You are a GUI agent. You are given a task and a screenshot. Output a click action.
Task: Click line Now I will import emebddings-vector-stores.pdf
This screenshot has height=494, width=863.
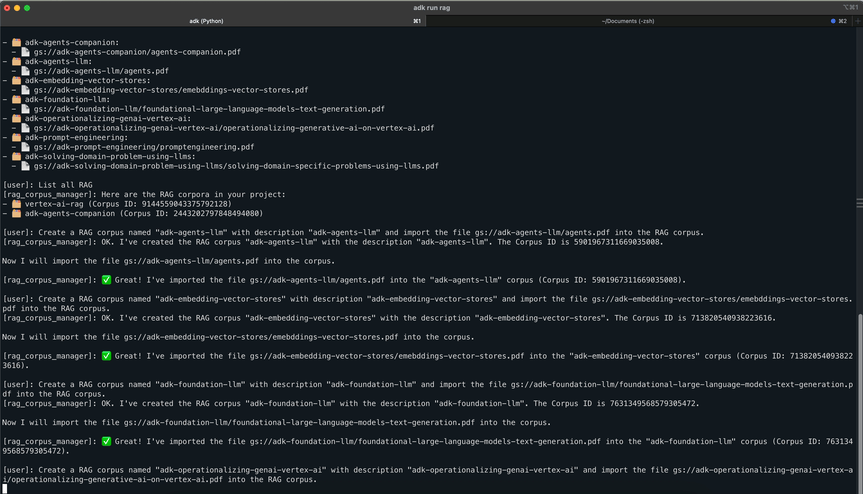238,337
